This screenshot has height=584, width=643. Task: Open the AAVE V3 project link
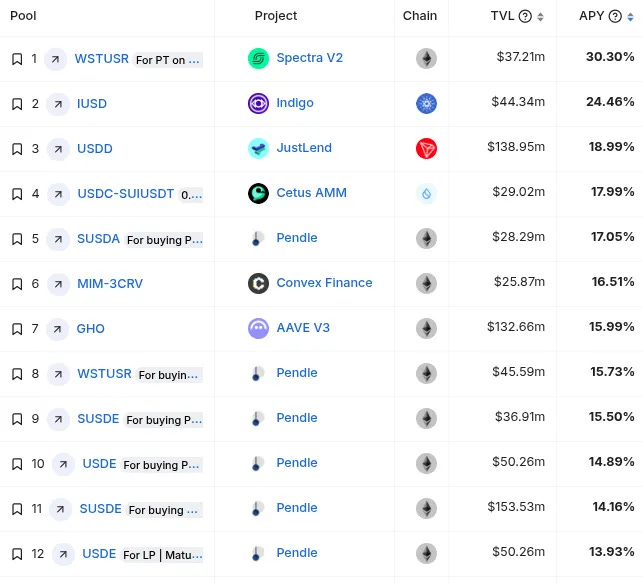tap(303, 328)
